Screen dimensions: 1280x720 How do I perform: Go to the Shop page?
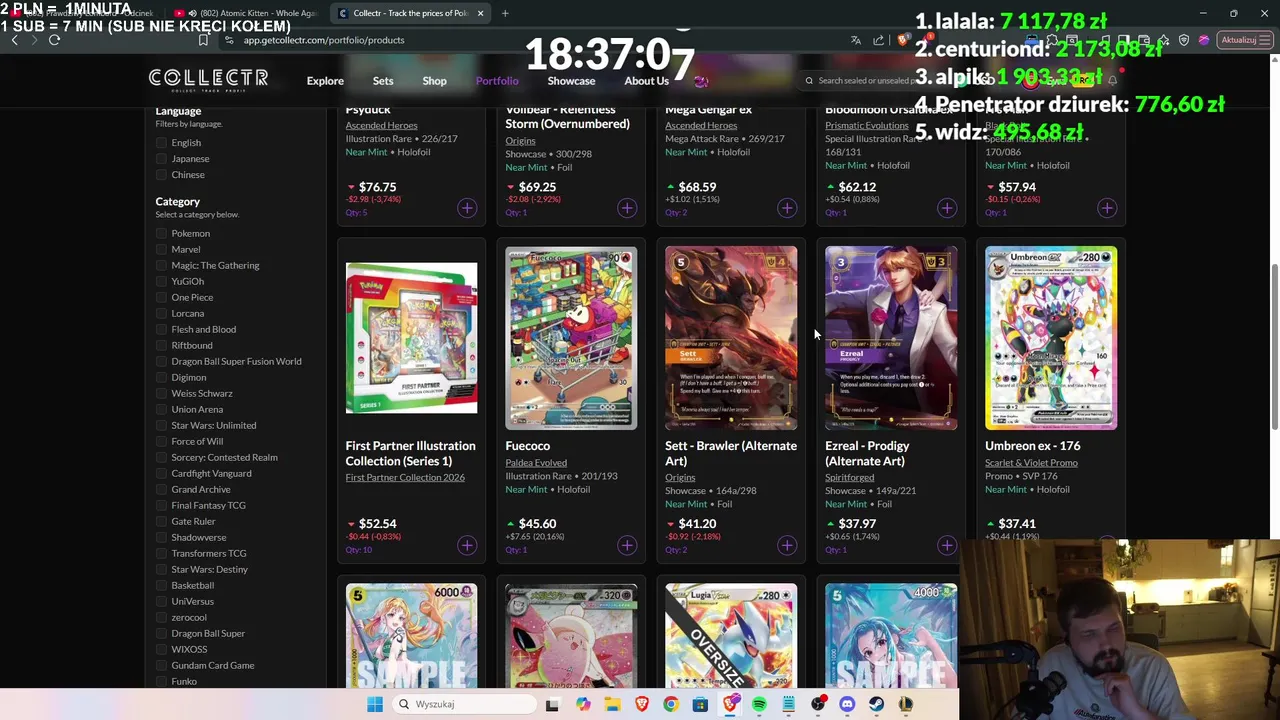[x=434, y=81]
